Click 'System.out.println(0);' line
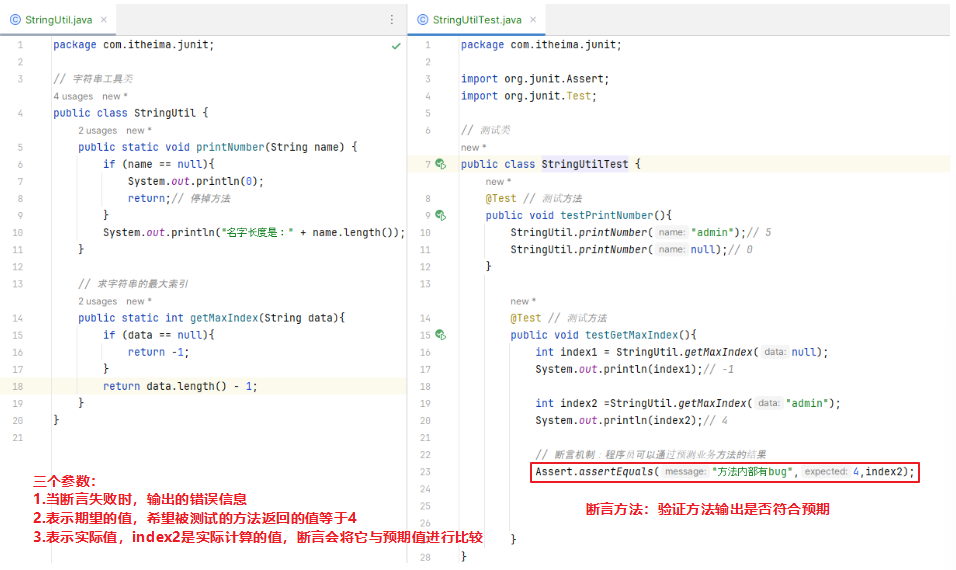 [196, 181]
